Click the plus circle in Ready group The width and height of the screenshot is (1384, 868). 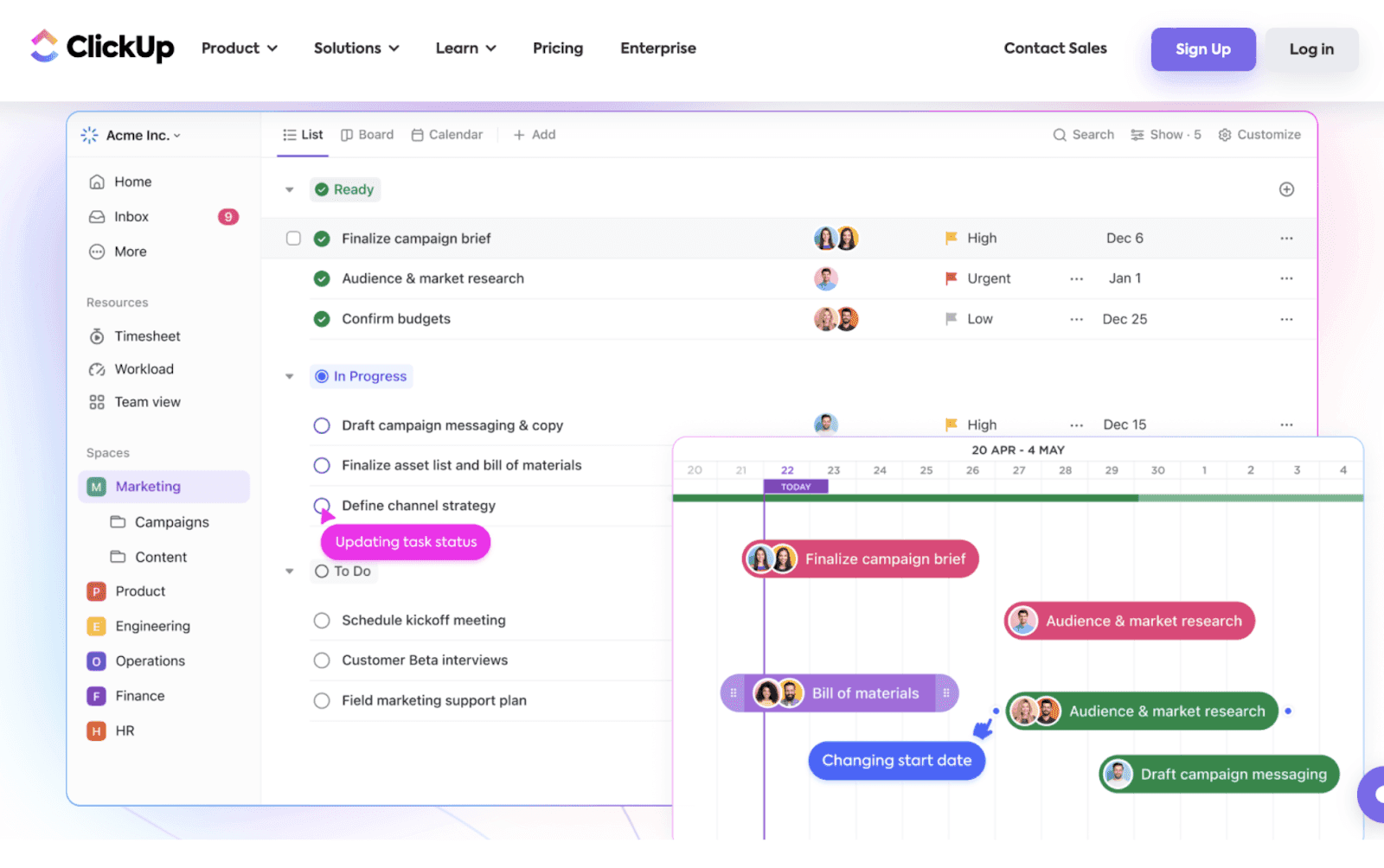[1286, 189]
